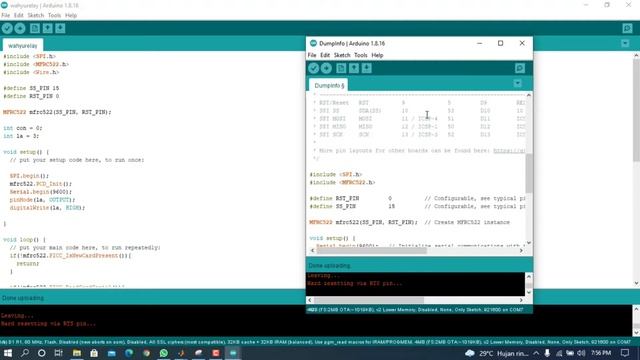640x360 pixels.
Task: Open Serial Monitor in DumpInfo window
Action: point(520,68)
